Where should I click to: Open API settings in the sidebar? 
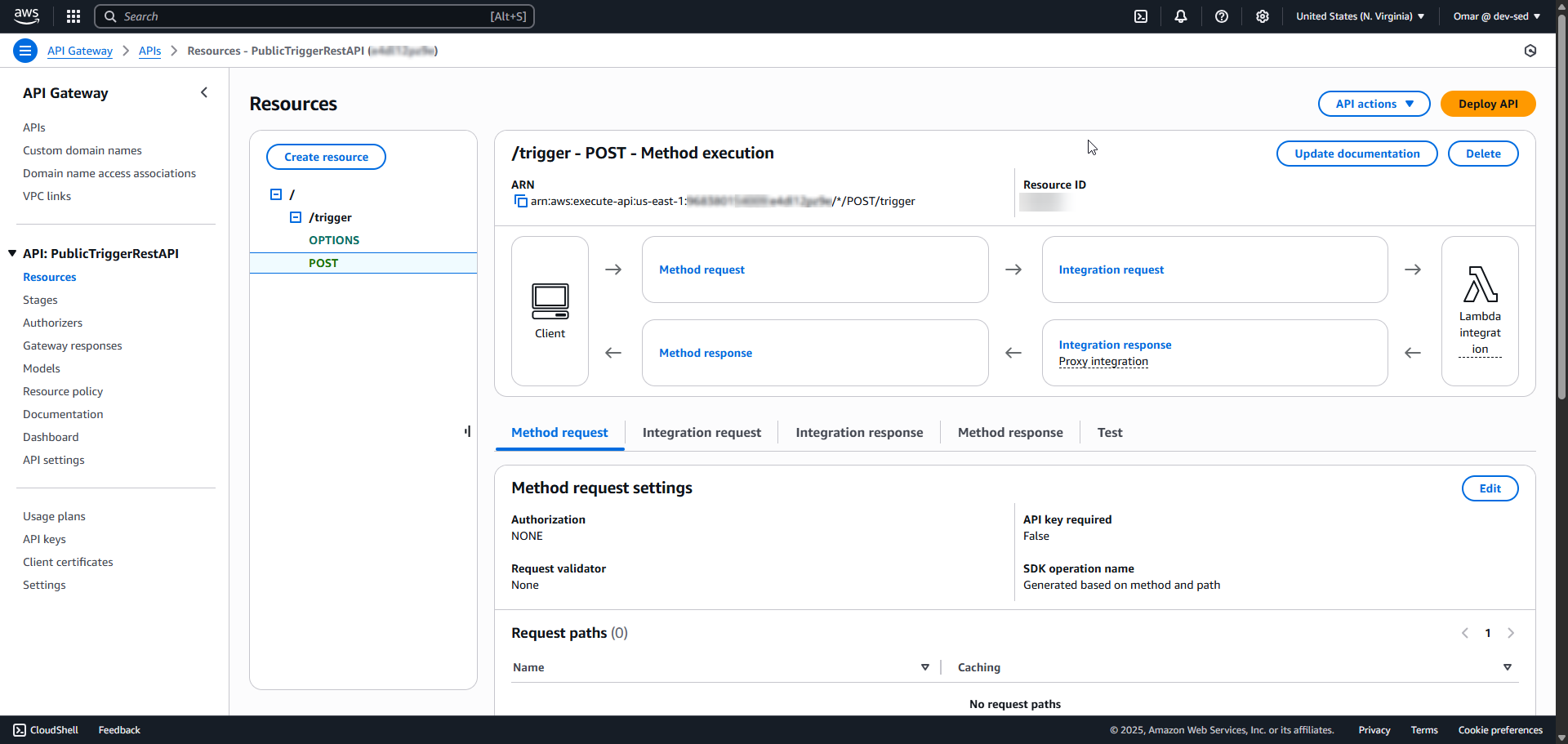click(x=53, y=460)
